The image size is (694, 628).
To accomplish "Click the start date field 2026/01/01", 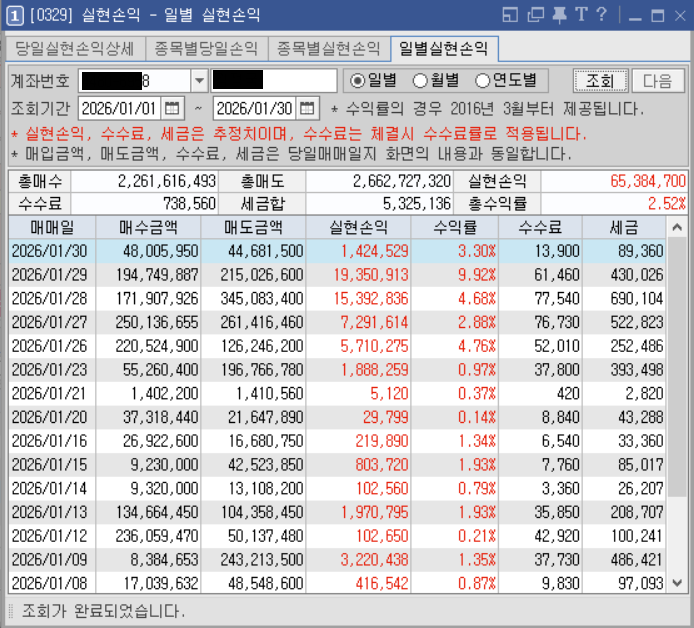I will (x=120, y=108).
